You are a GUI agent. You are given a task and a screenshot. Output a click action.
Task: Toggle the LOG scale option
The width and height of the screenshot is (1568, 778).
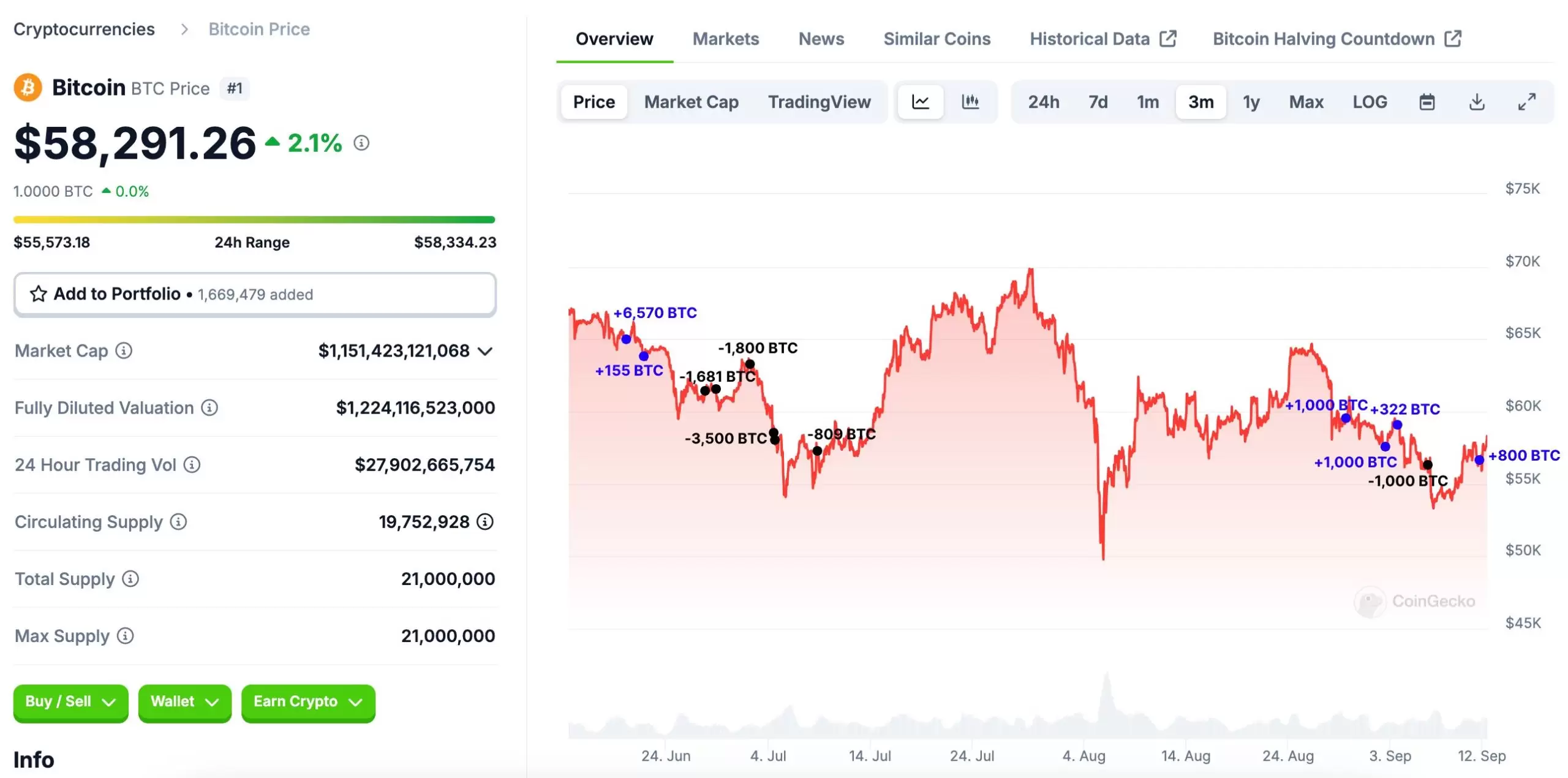[1370, 102]
